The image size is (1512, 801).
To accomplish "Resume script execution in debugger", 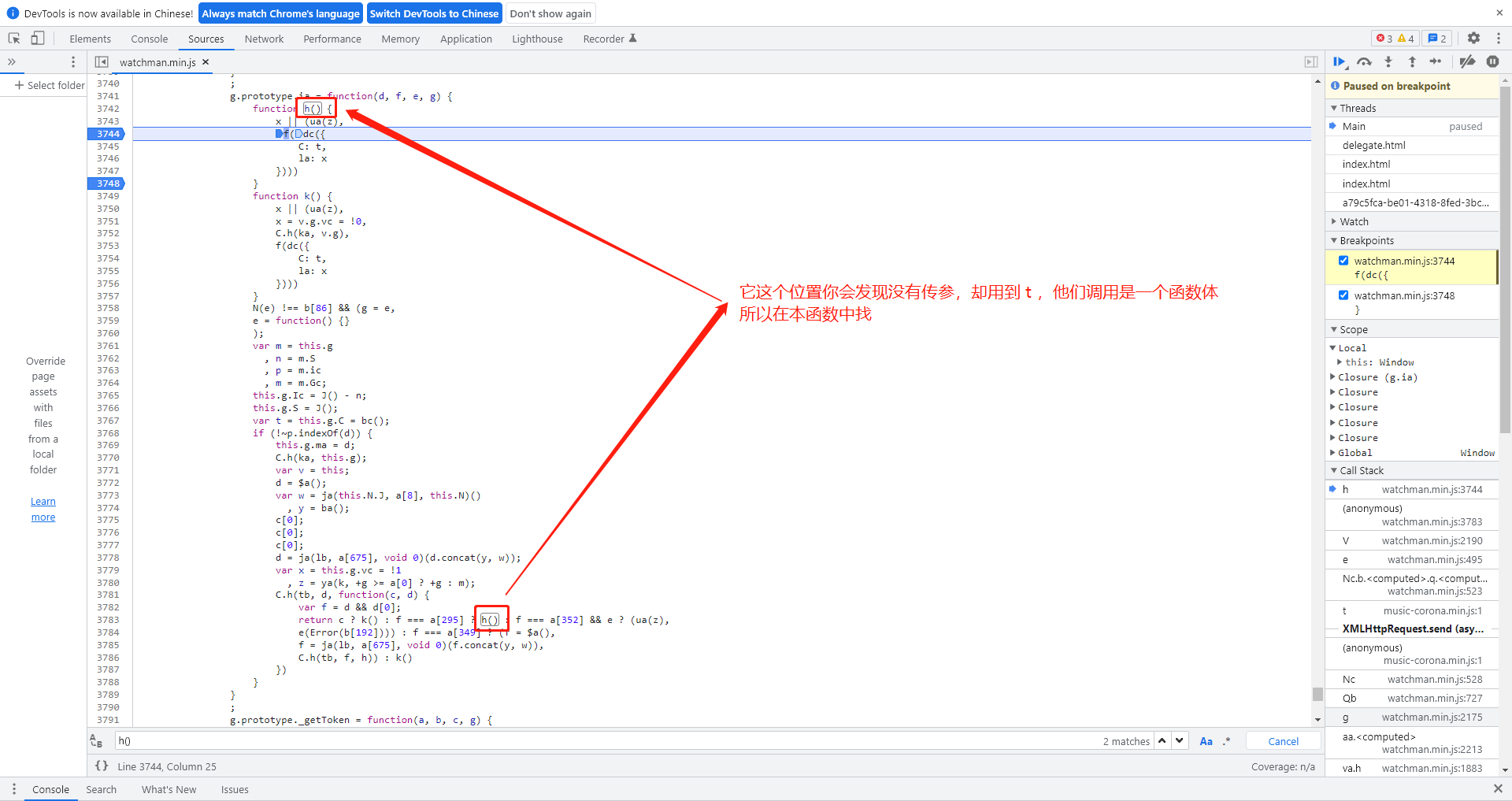I will (1339, 61).
